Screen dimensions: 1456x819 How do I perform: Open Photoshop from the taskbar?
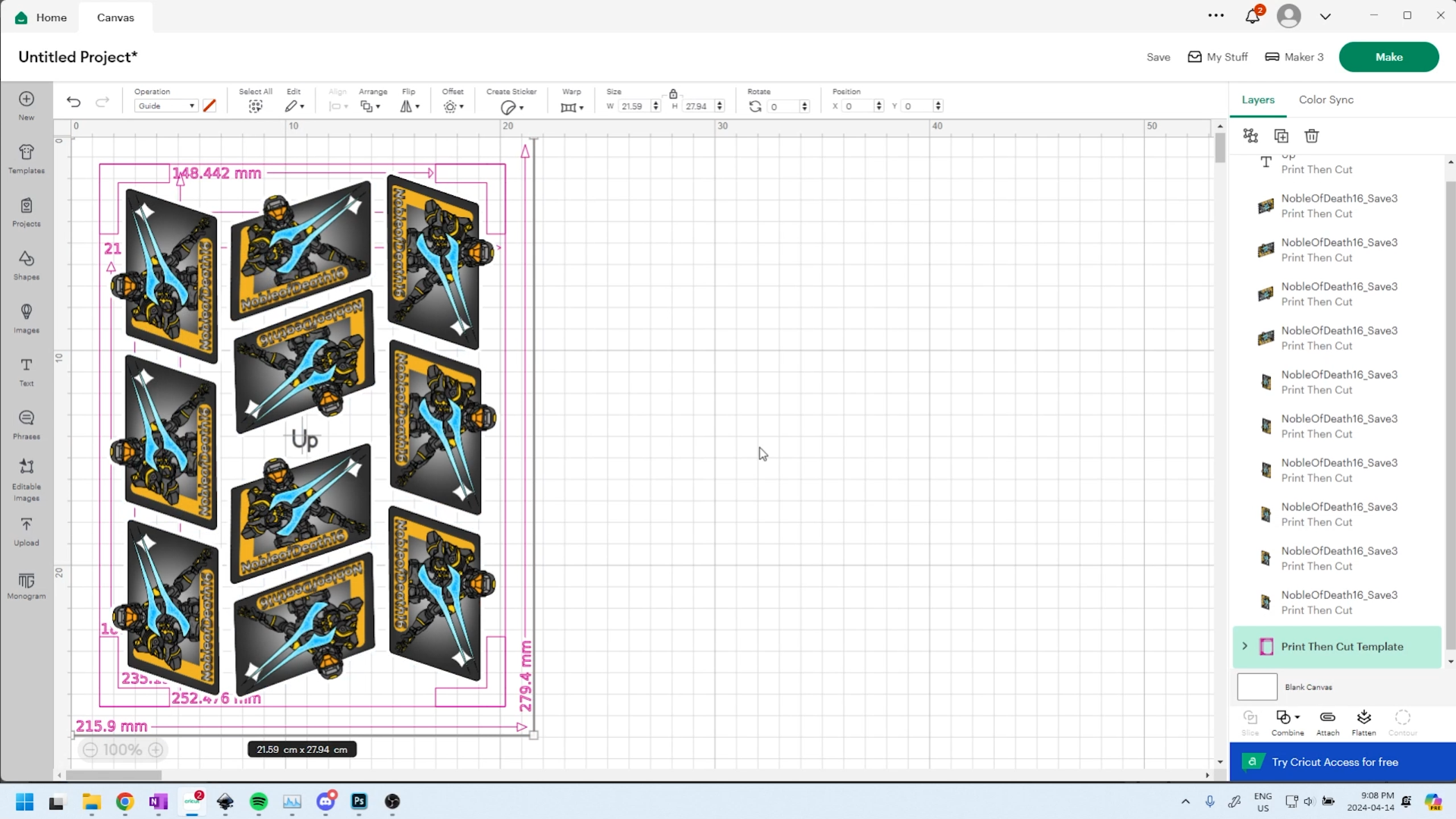(359, 802)
